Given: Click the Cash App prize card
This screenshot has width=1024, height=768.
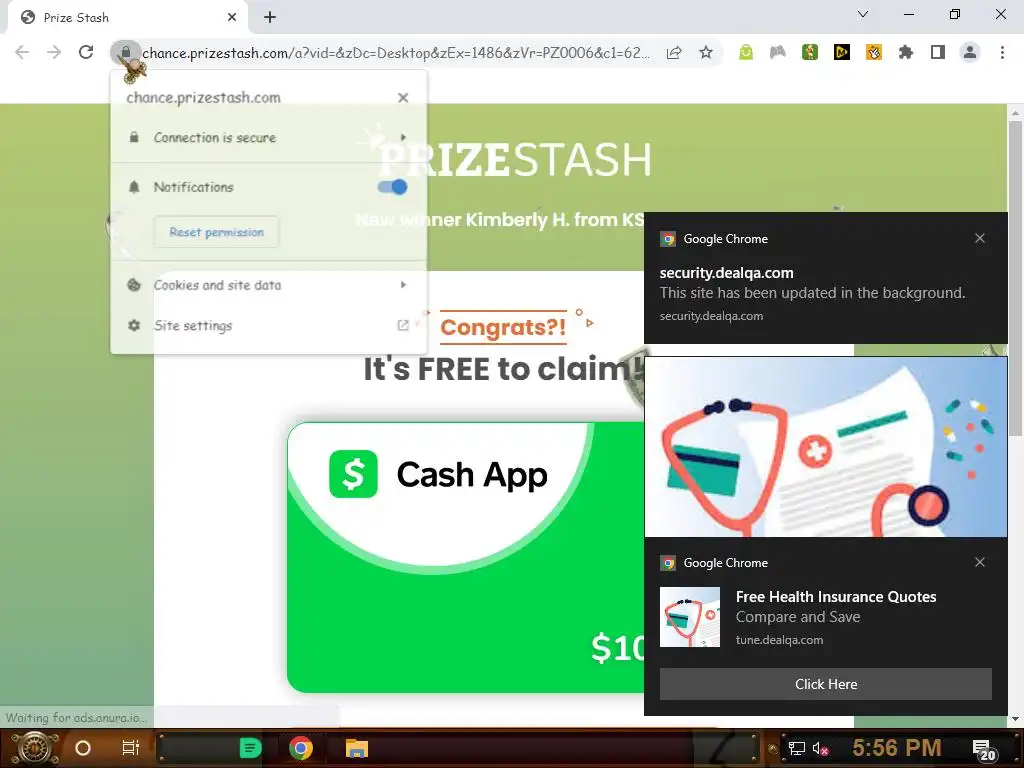Looking at the screenshot, I should [466, 557].
